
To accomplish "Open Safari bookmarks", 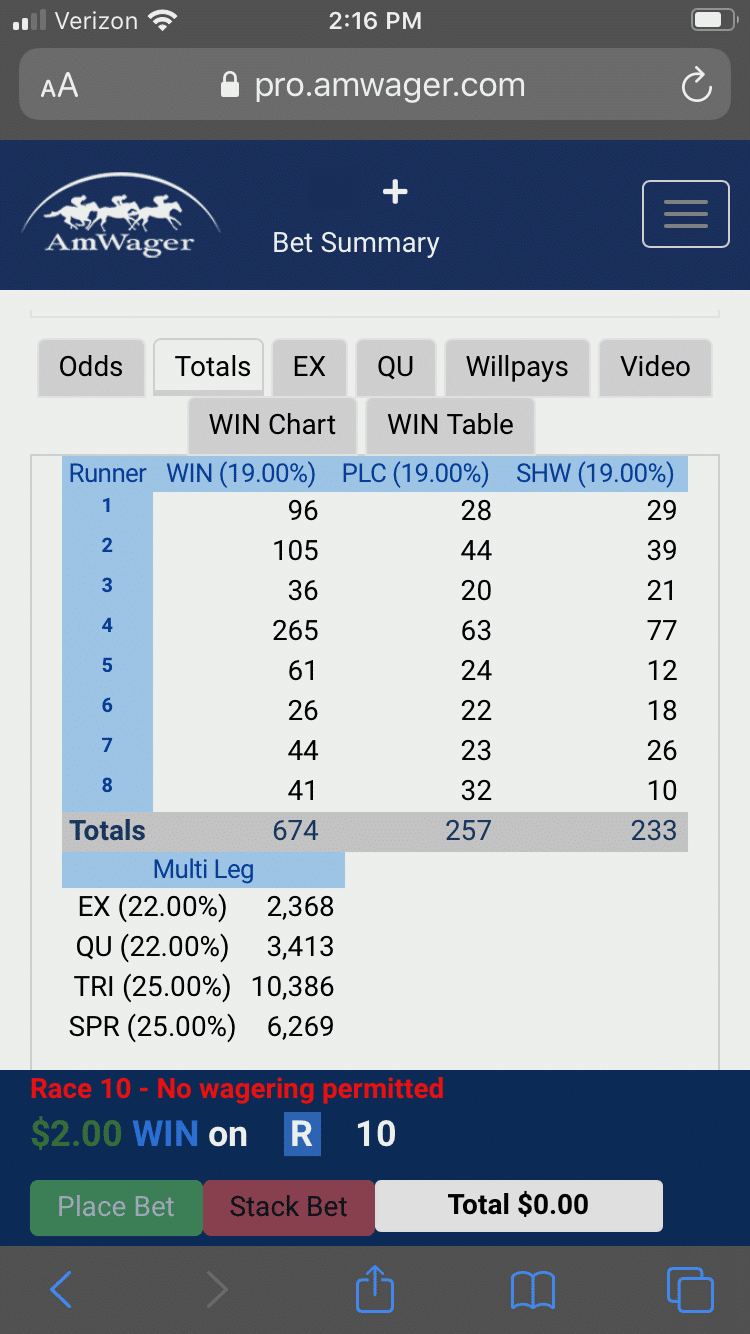I will tap(532, 1290).
